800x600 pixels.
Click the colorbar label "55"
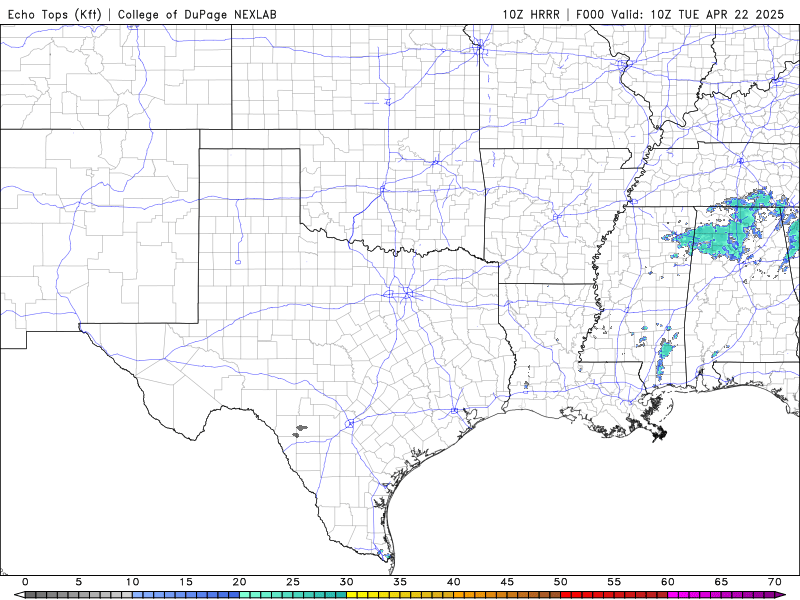pos(614,582)
